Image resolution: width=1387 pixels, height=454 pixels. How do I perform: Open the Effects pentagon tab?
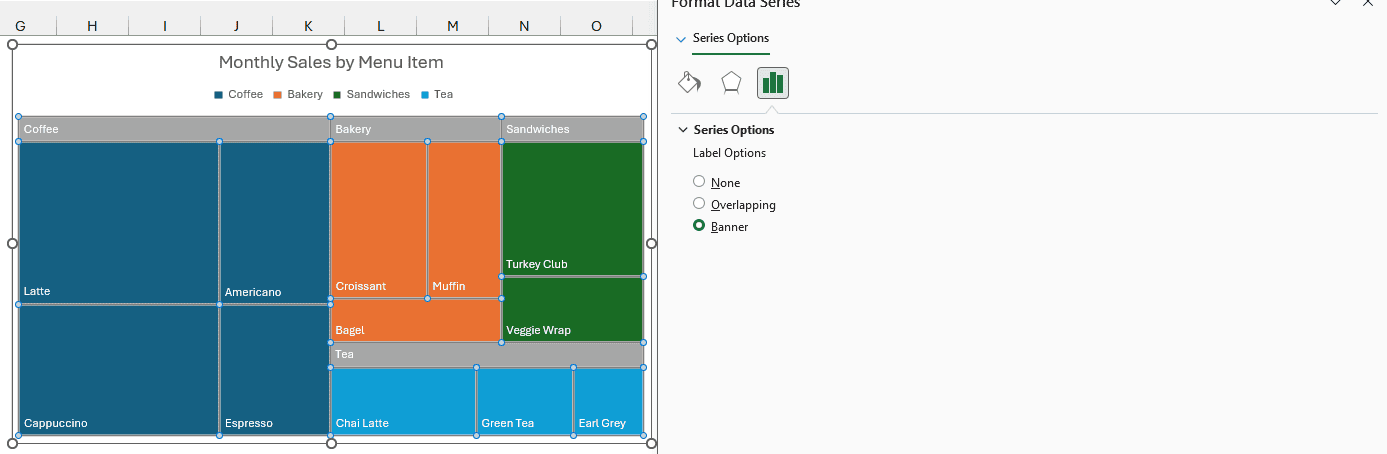pyautogui.click(x=731, y=82)
